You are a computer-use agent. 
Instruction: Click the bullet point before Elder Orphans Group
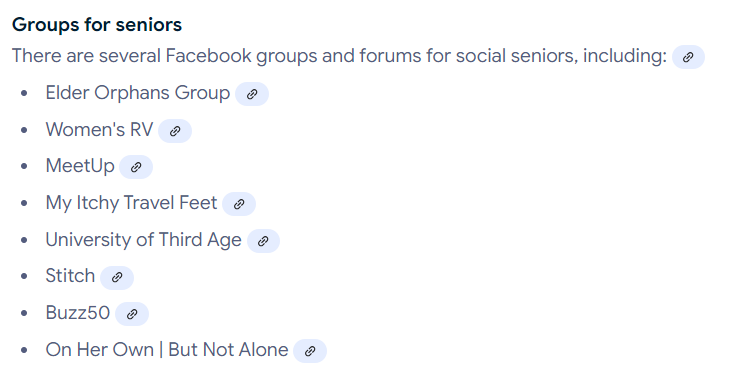pyautogui.click(x=24, y=93)
